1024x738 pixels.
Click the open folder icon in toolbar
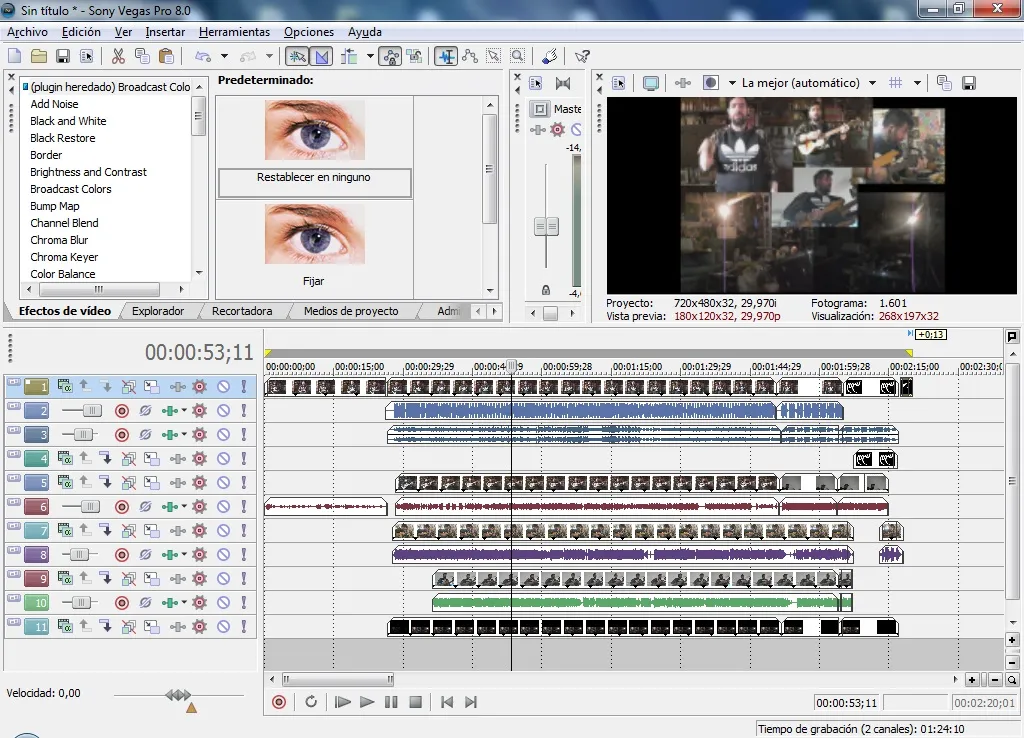coord(39,56)
